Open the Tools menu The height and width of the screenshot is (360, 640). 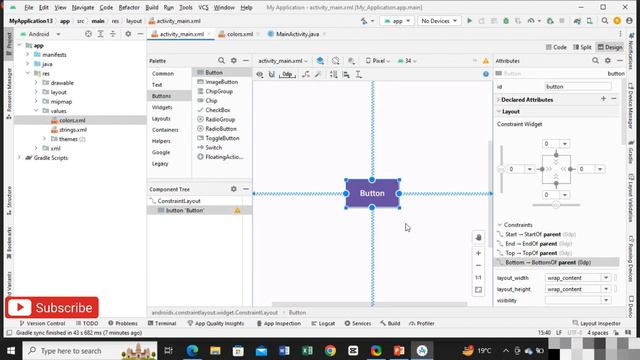pos(186,7)
